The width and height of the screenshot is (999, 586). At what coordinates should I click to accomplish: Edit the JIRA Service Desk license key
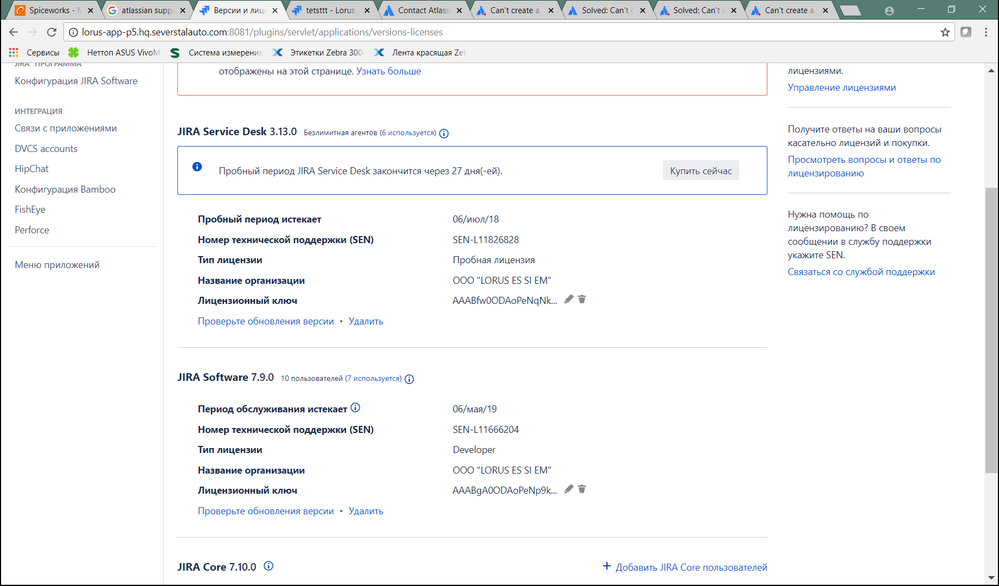coord(569,299)
